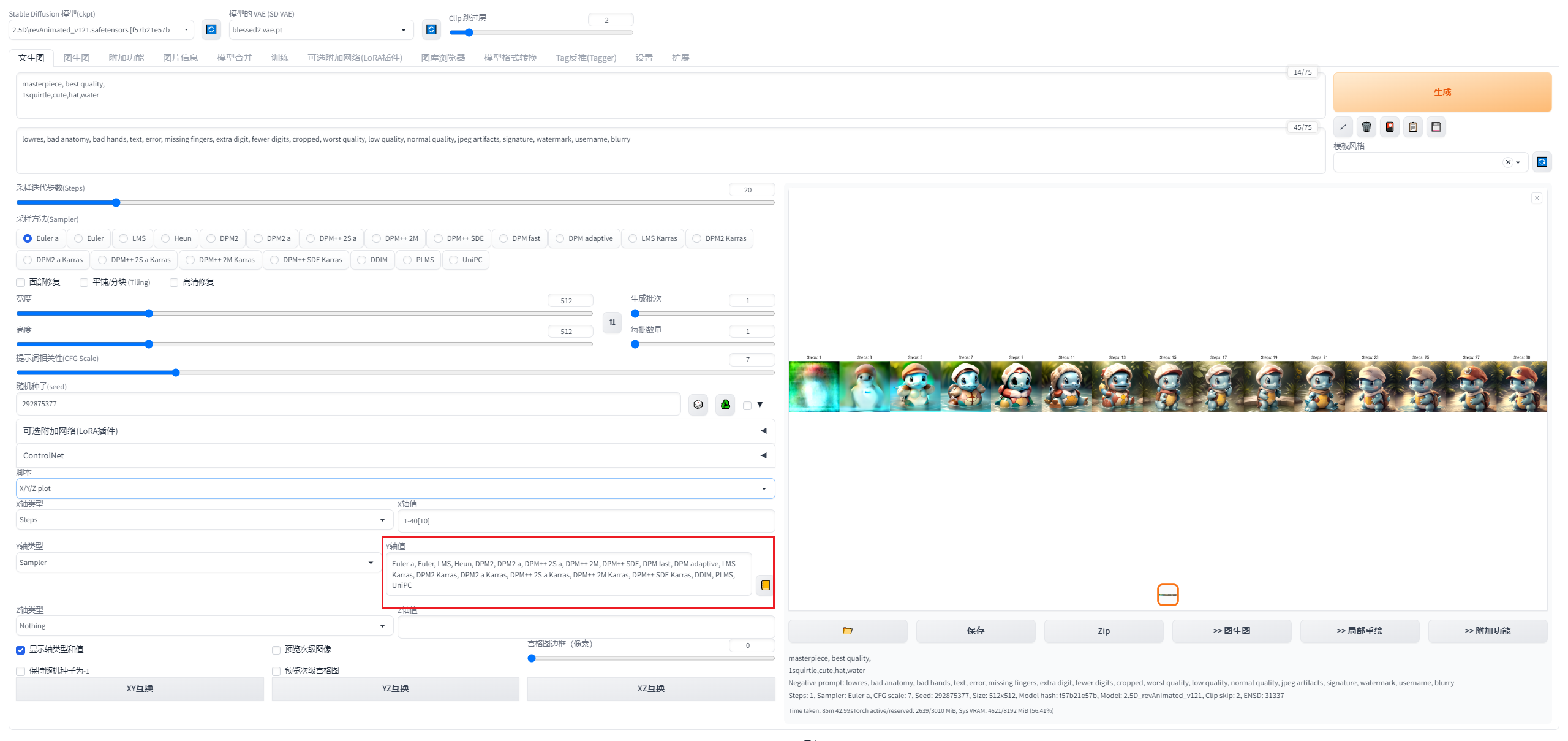This screenshot has width=1568, height=741.
Task: Switch to the 附加功能 tab
Action: (126, 58)
